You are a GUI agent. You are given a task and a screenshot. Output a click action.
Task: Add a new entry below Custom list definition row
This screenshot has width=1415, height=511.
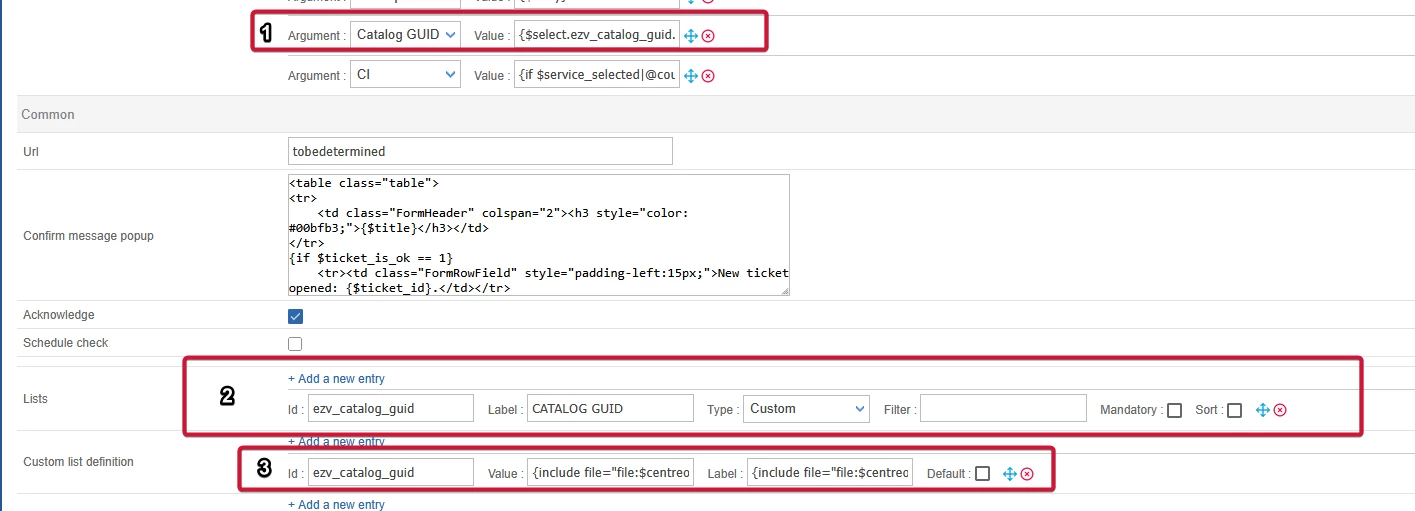pyautogui.click(x=336, y=504)
